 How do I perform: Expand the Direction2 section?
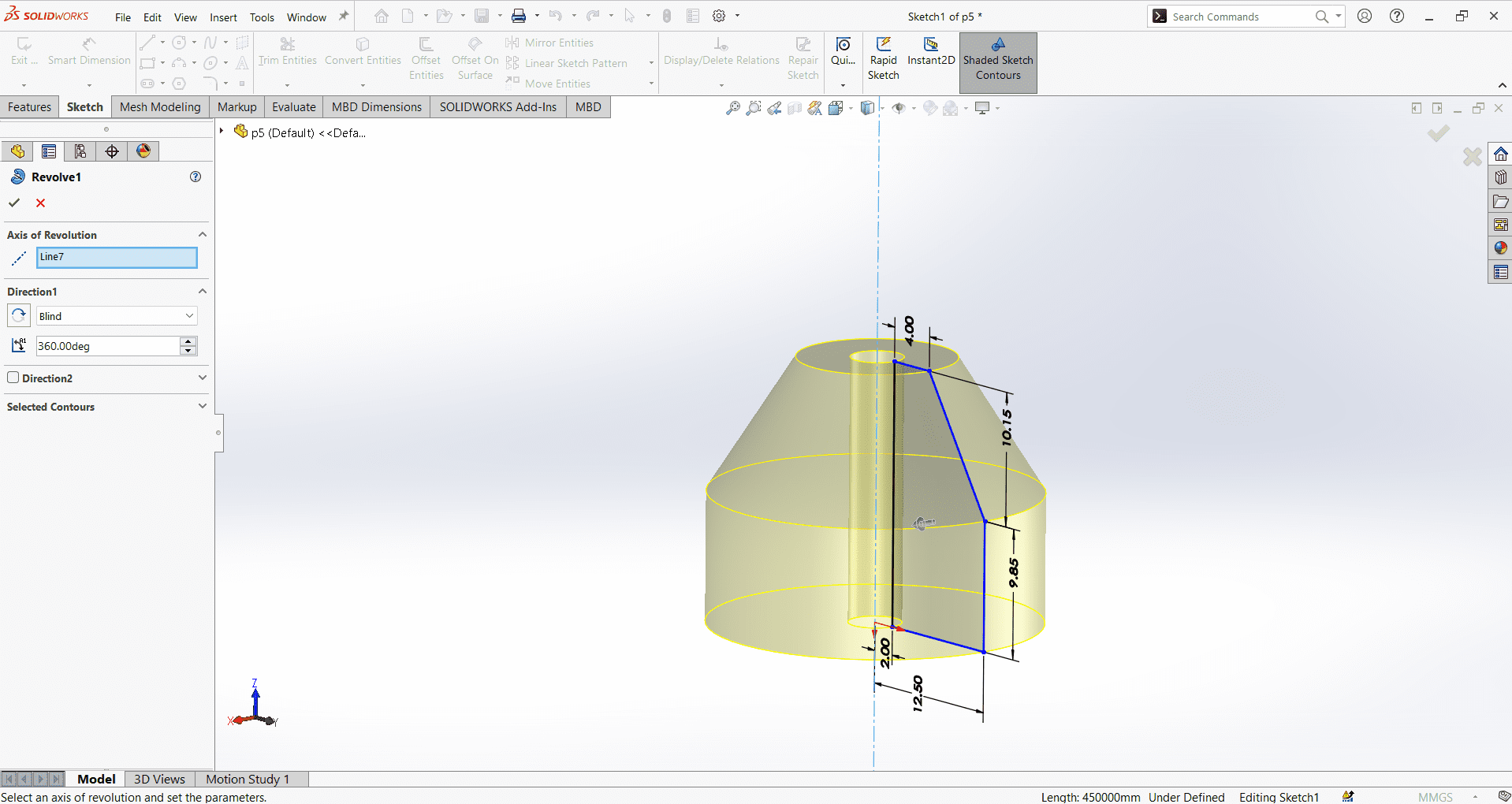click(203, 378)
